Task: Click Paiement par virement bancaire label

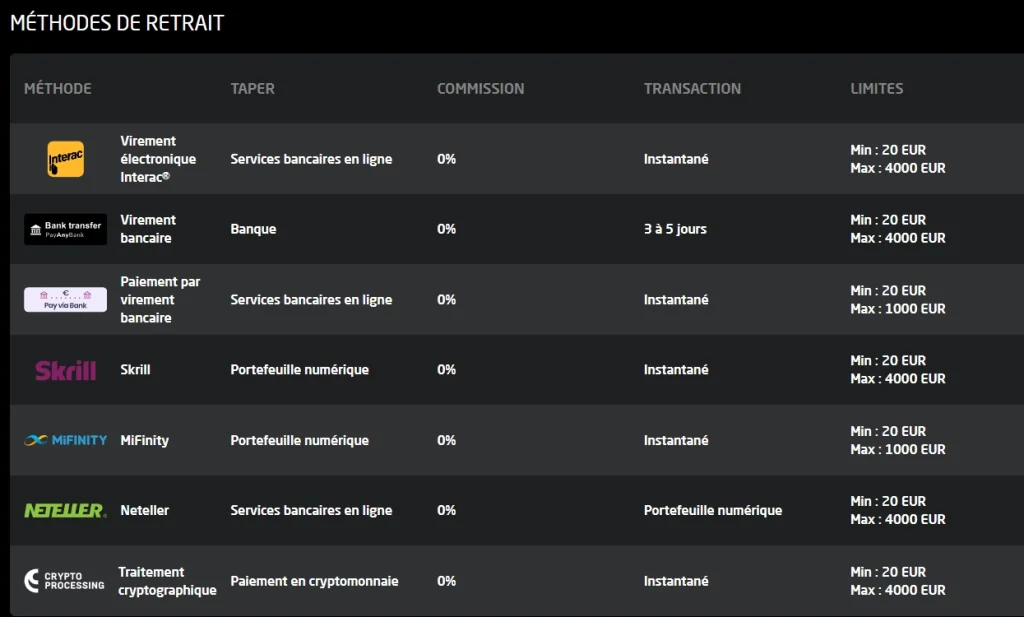Action: click(x=160, y=300)
